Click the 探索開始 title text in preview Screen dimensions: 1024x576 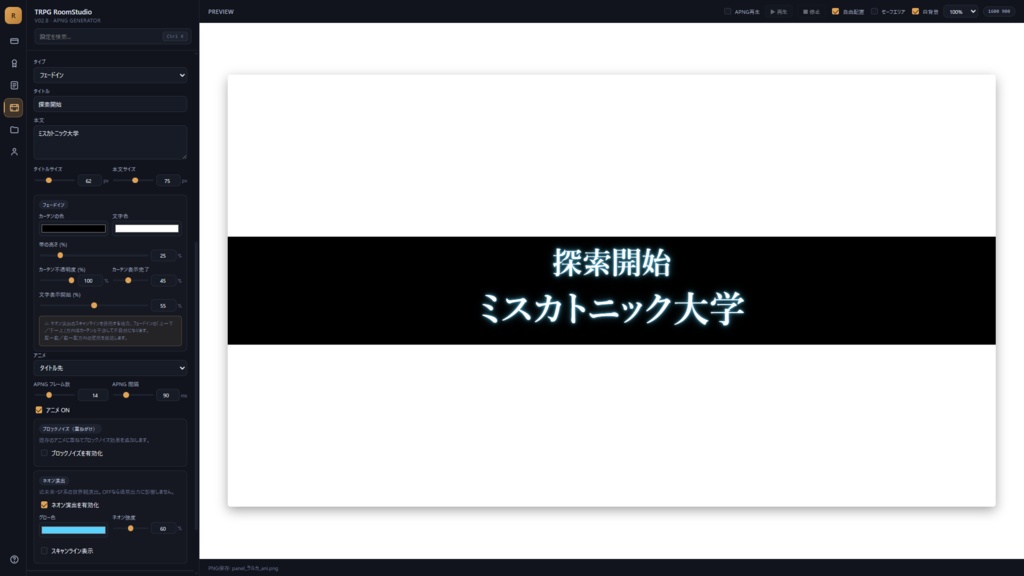[612, 263]
